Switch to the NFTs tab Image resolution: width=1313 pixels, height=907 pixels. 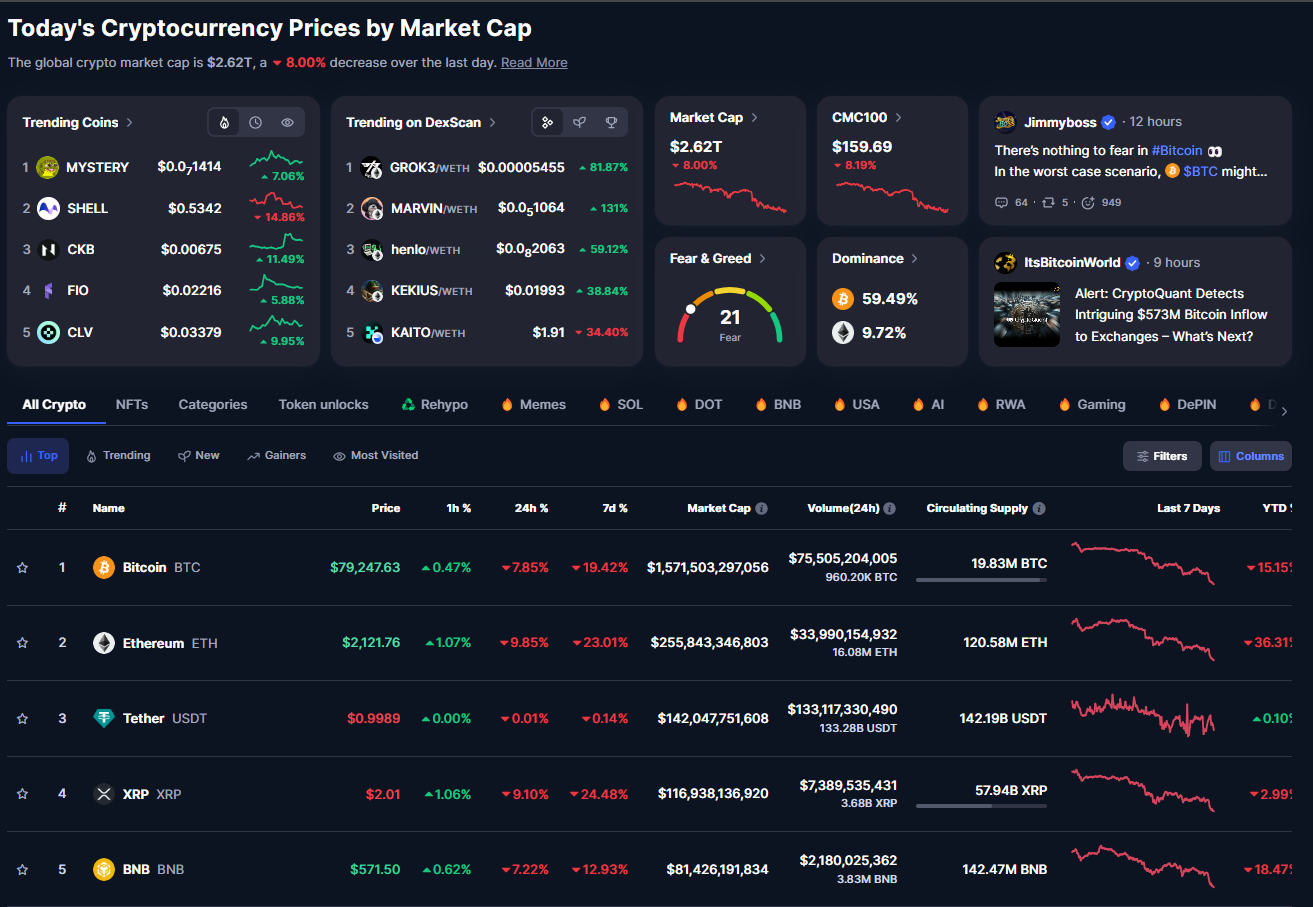(132, 405)
